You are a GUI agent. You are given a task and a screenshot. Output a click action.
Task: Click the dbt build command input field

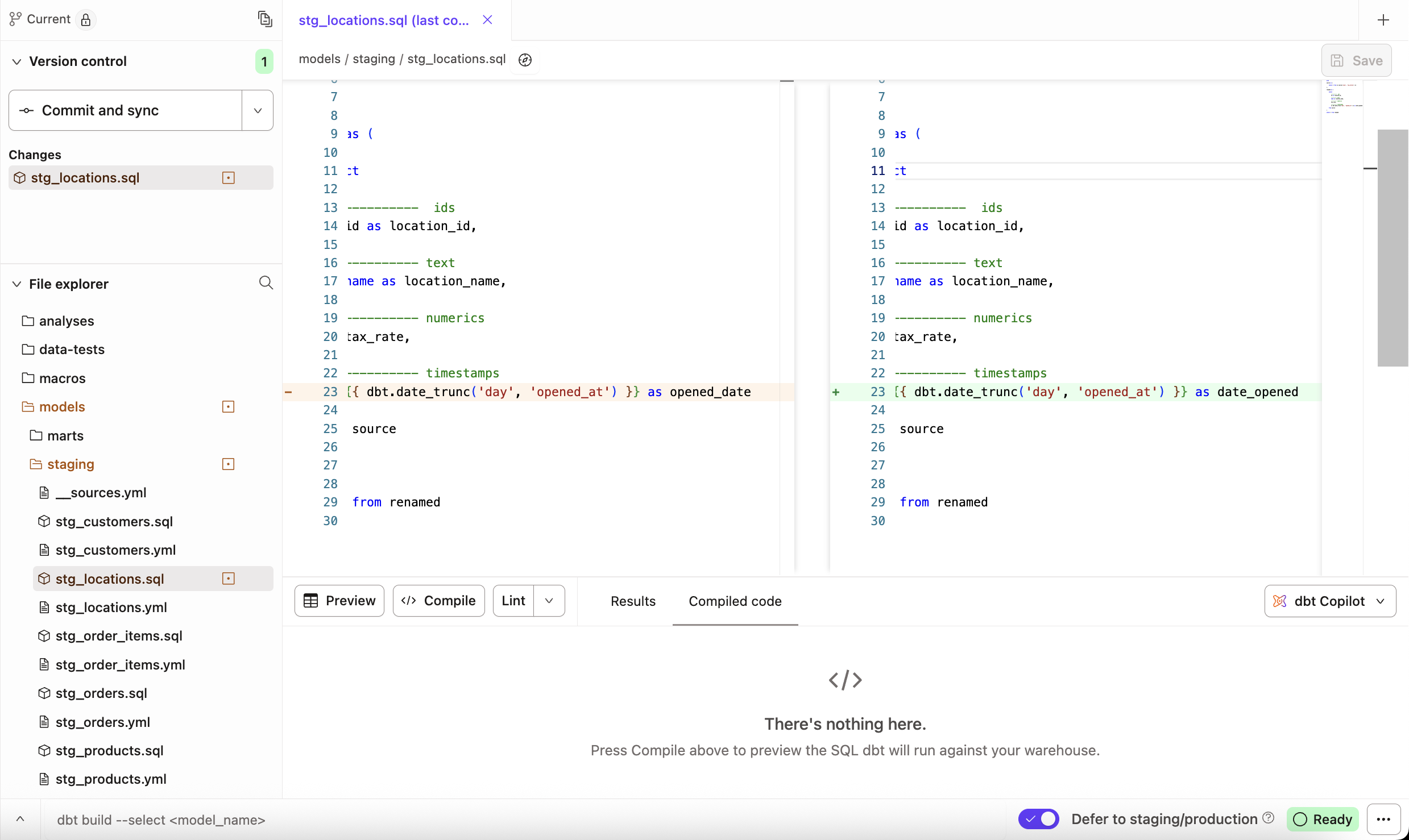(161, 820)
